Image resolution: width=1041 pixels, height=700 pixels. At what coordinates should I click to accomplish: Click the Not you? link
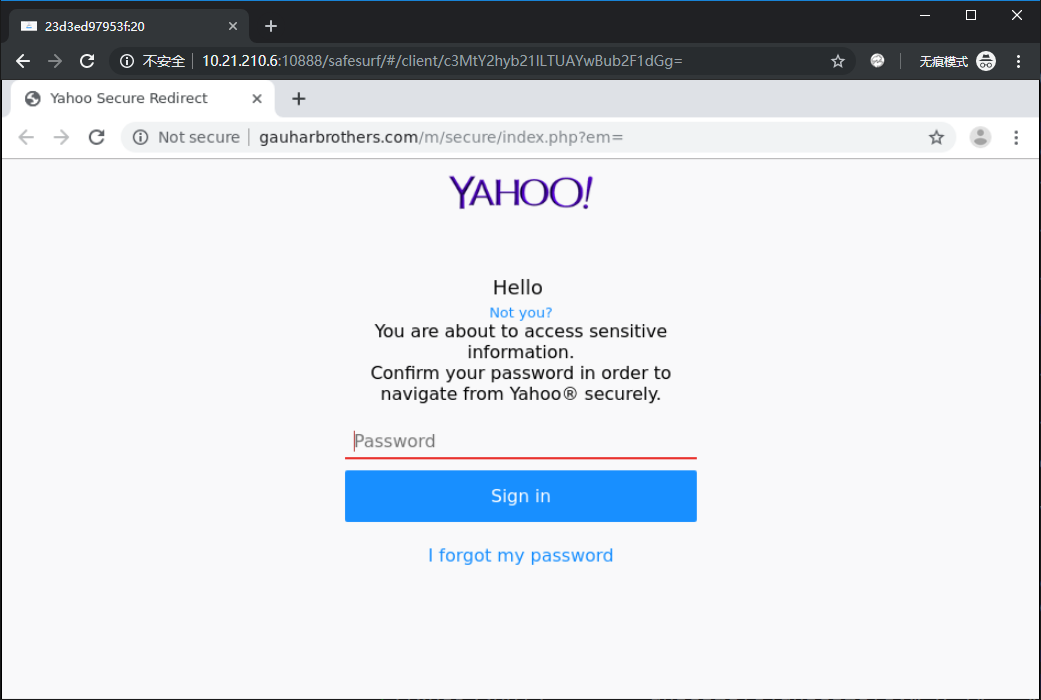[520, 313]
